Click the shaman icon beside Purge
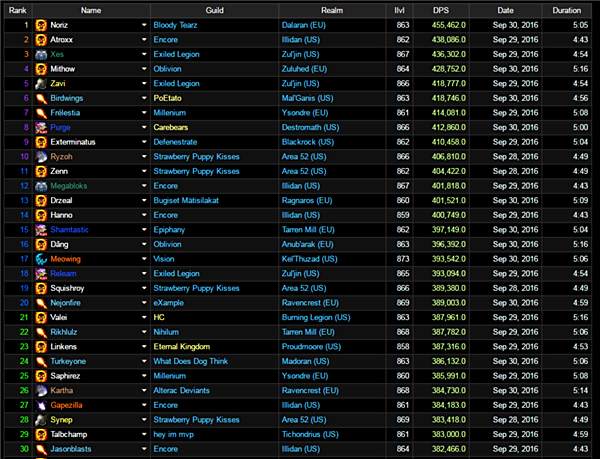Screen dimensions: 600x459 [41, 128]
